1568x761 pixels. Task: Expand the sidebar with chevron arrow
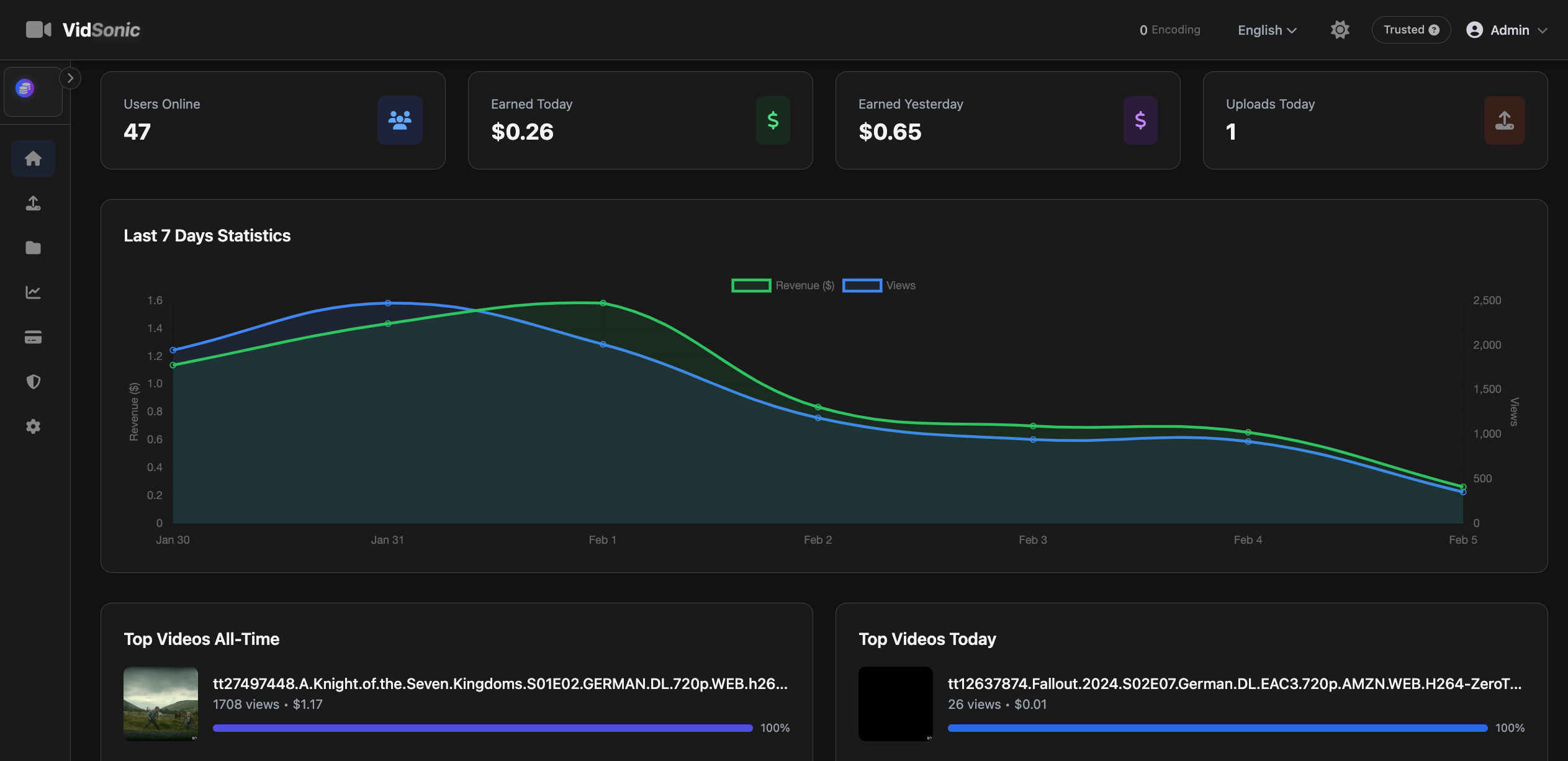pyautogui.click(x=70, y=78)
